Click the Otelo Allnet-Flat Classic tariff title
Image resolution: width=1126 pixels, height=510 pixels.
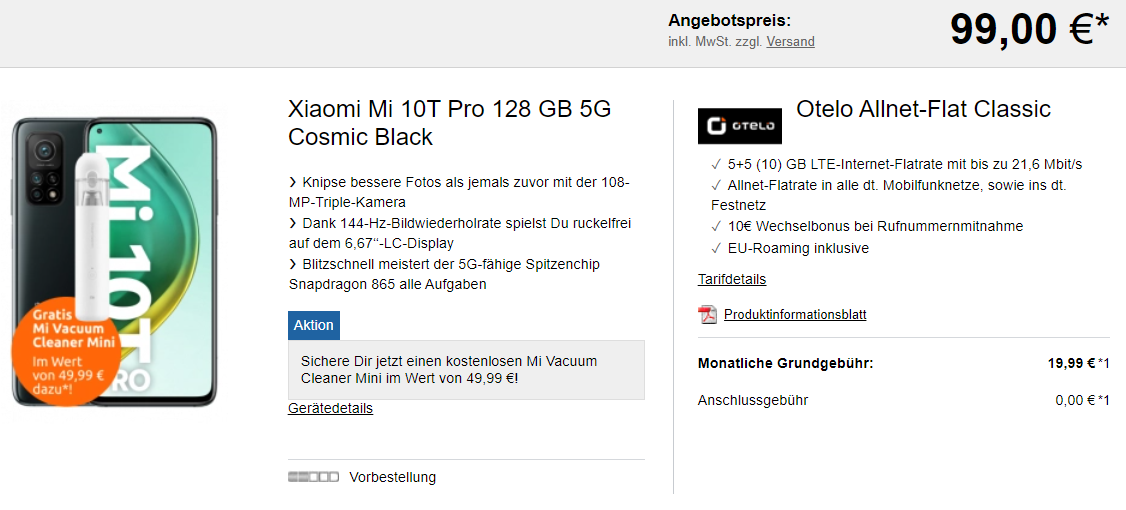(923, 109)
